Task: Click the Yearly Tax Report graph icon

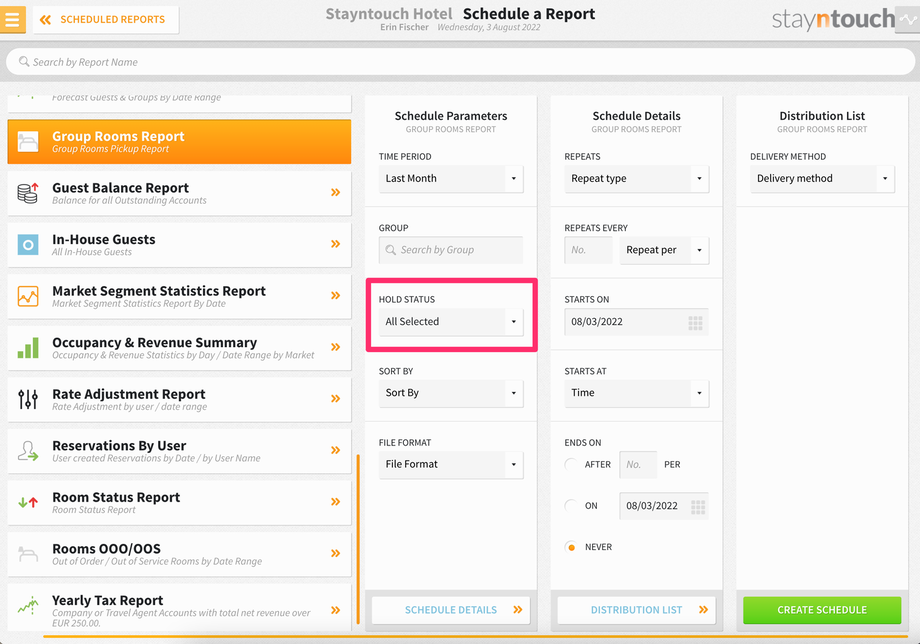Action: click(x=28, y=605)
